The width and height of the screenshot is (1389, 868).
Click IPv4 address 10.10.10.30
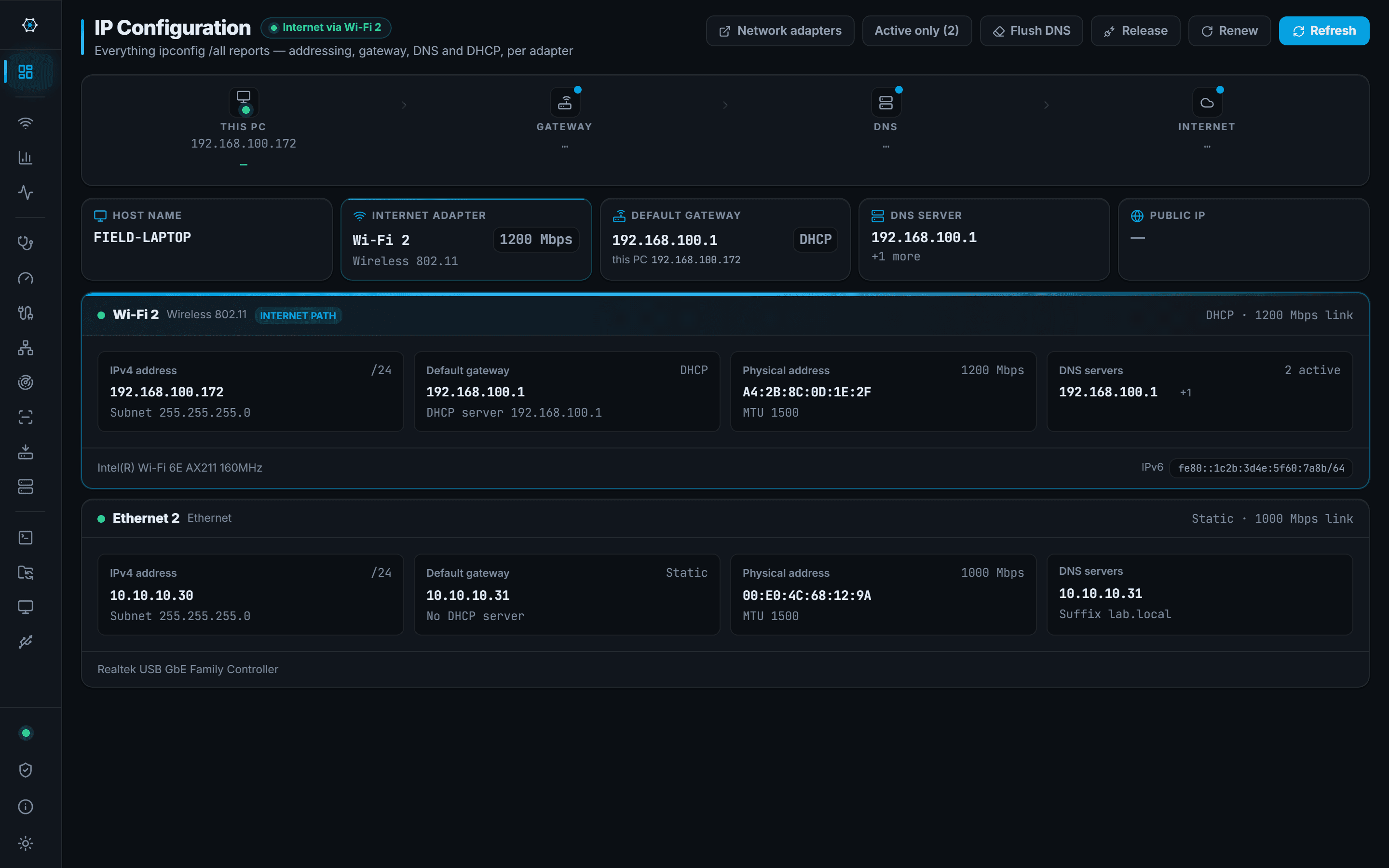151,596
